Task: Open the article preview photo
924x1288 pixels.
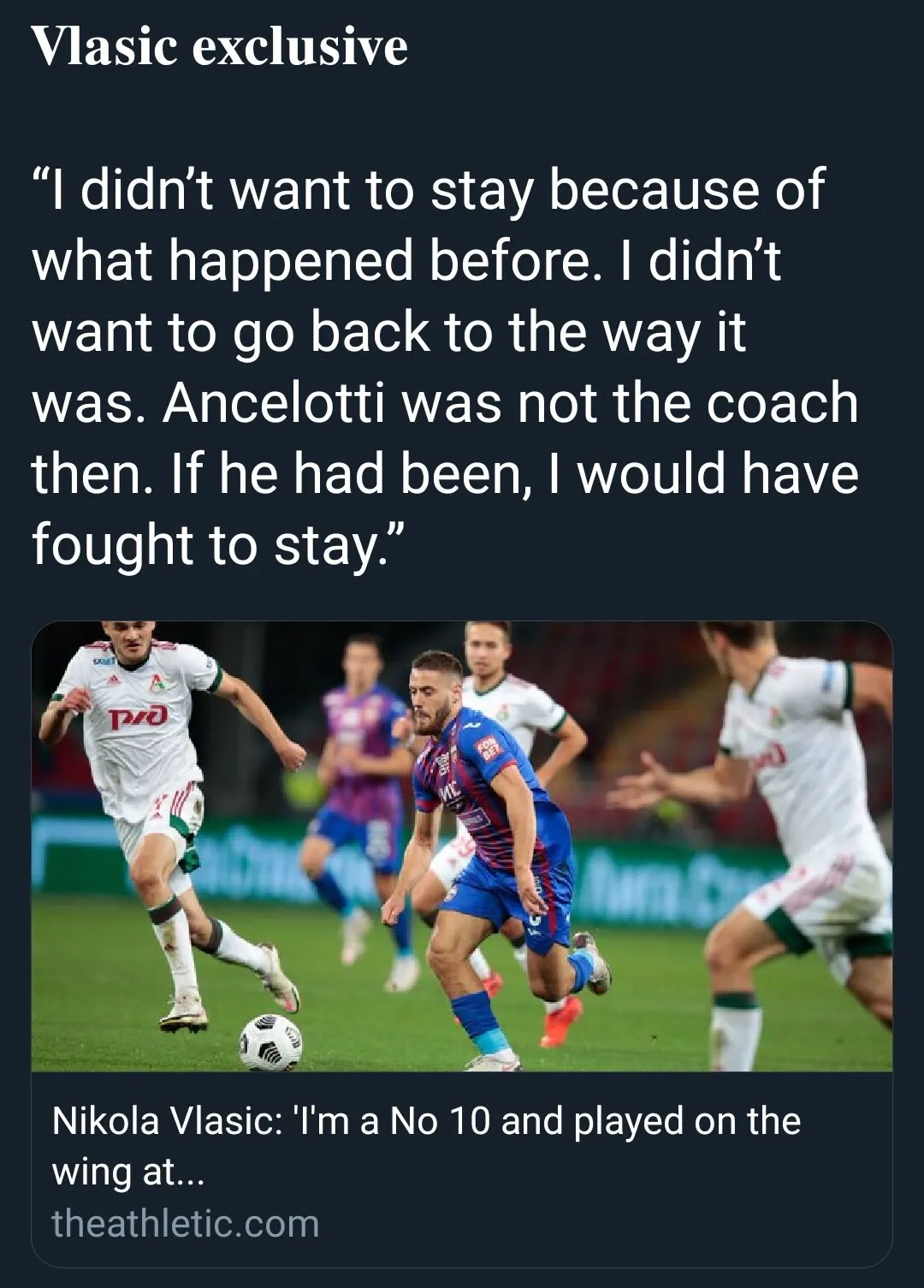Action: [x=462, y=846]
